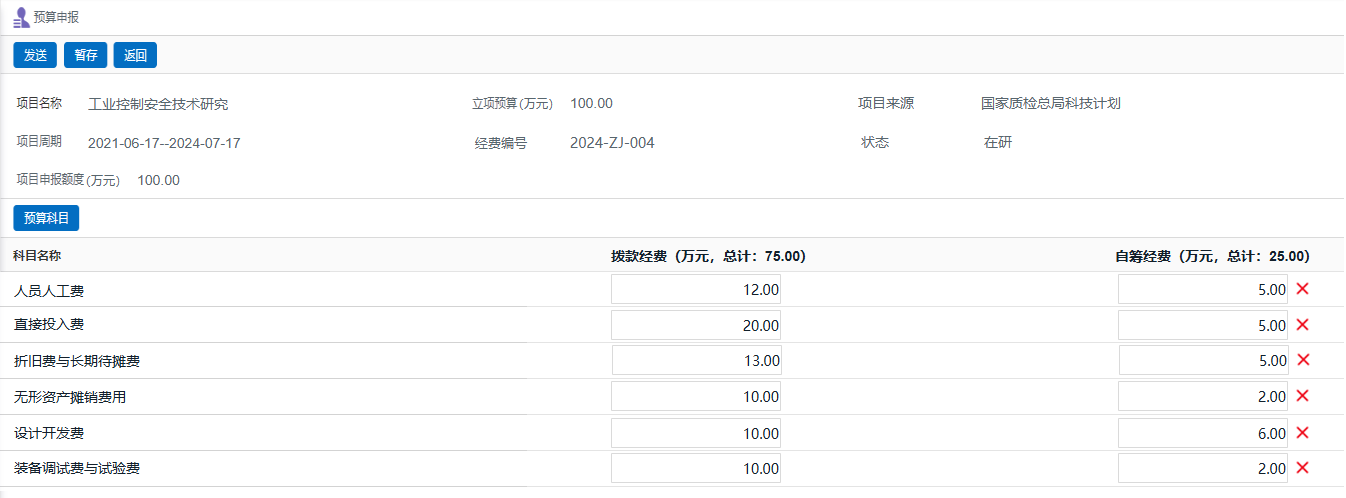Open the 预算科目 button
The width and height of the screenshot is (1346, 498).
(x=46, y=218)
